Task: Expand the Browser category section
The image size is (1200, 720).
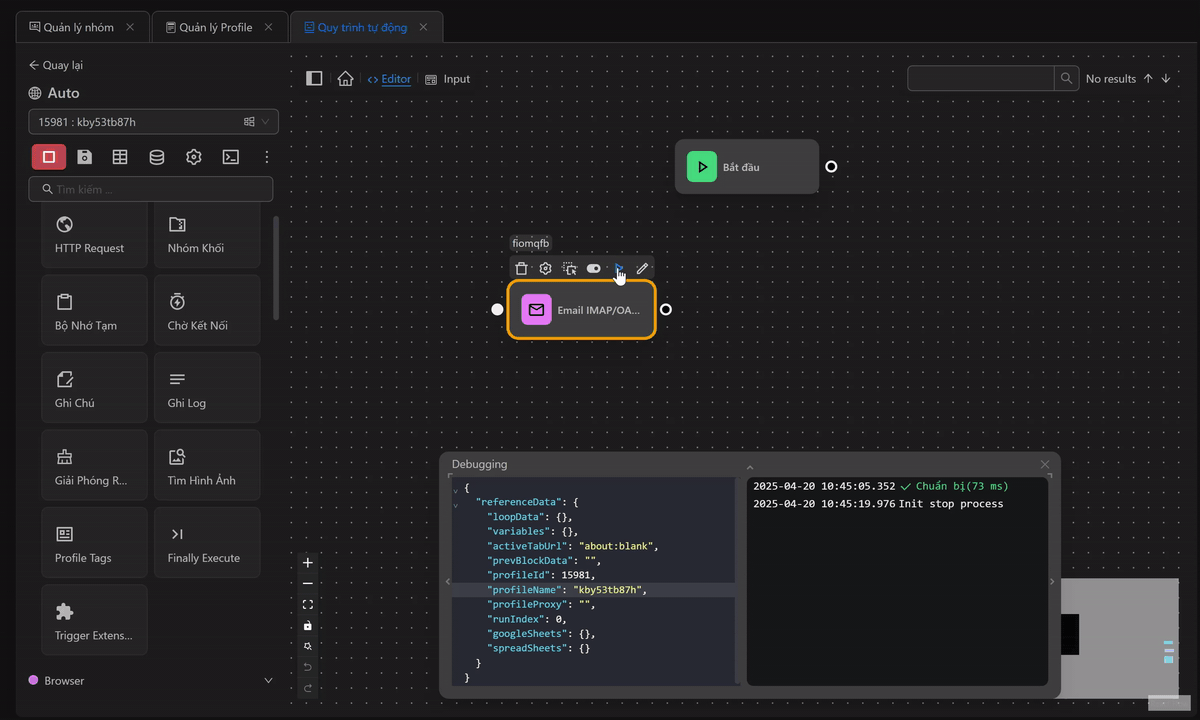Action: click(x=150, y=681)
